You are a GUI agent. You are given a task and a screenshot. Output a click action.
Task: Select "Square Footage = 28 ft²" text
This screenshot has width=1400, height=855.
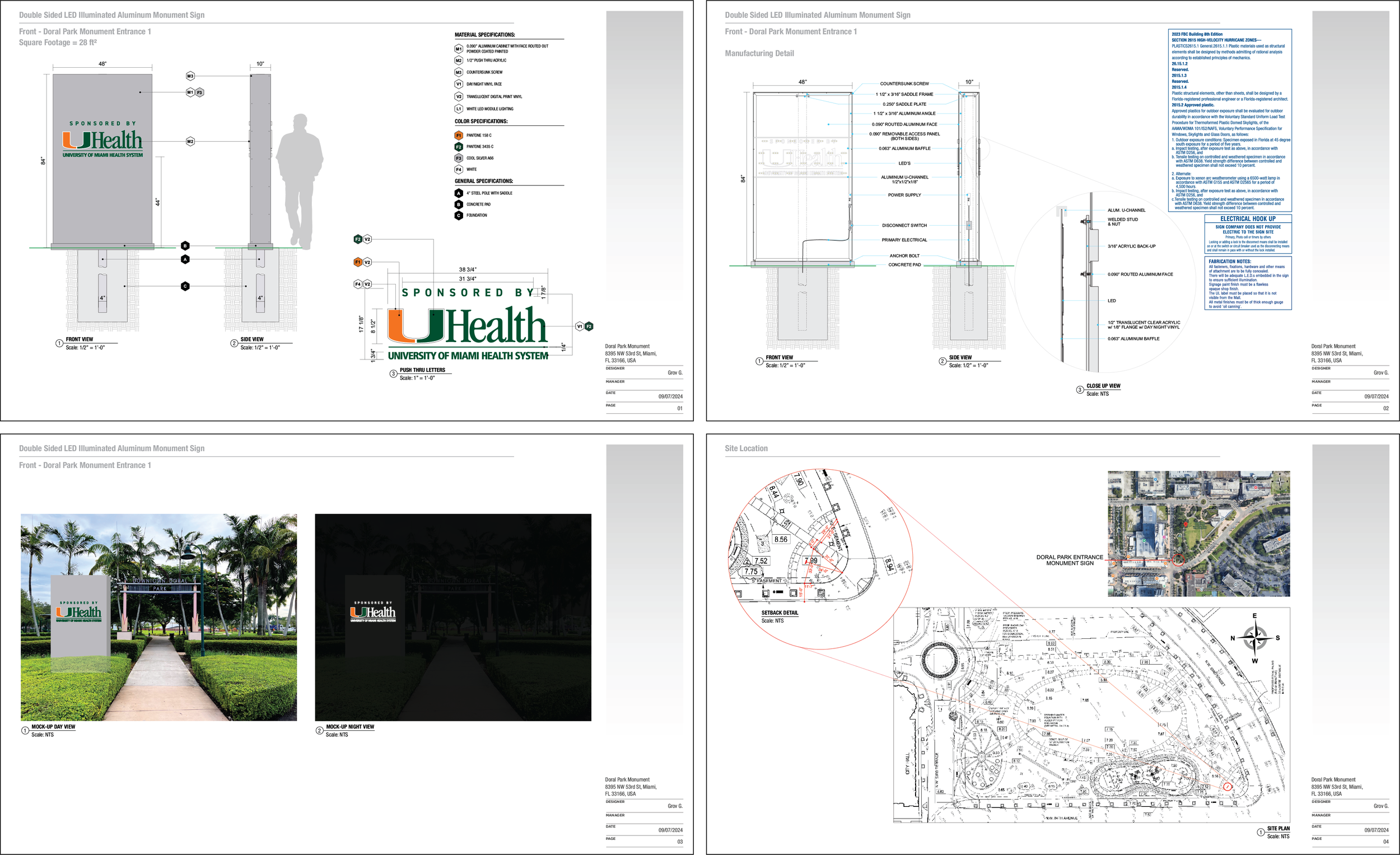58,43
